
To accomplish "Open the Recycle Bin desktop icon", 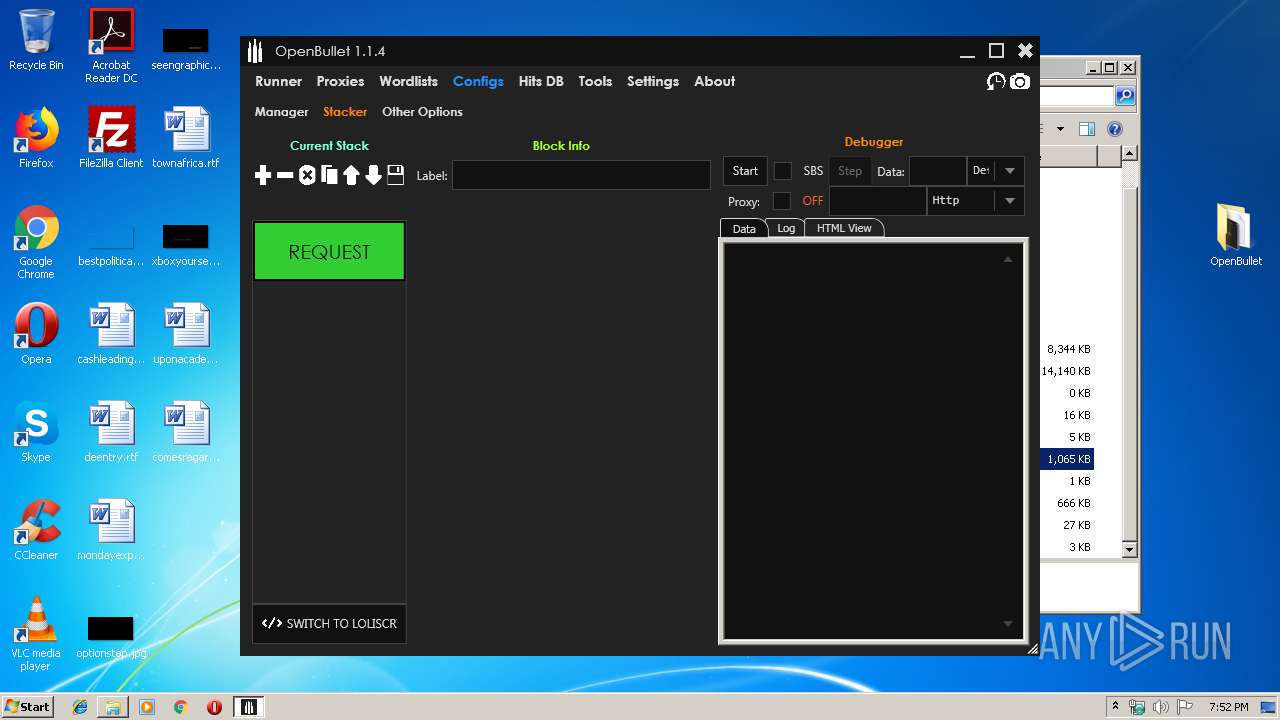I will [36, 41].
